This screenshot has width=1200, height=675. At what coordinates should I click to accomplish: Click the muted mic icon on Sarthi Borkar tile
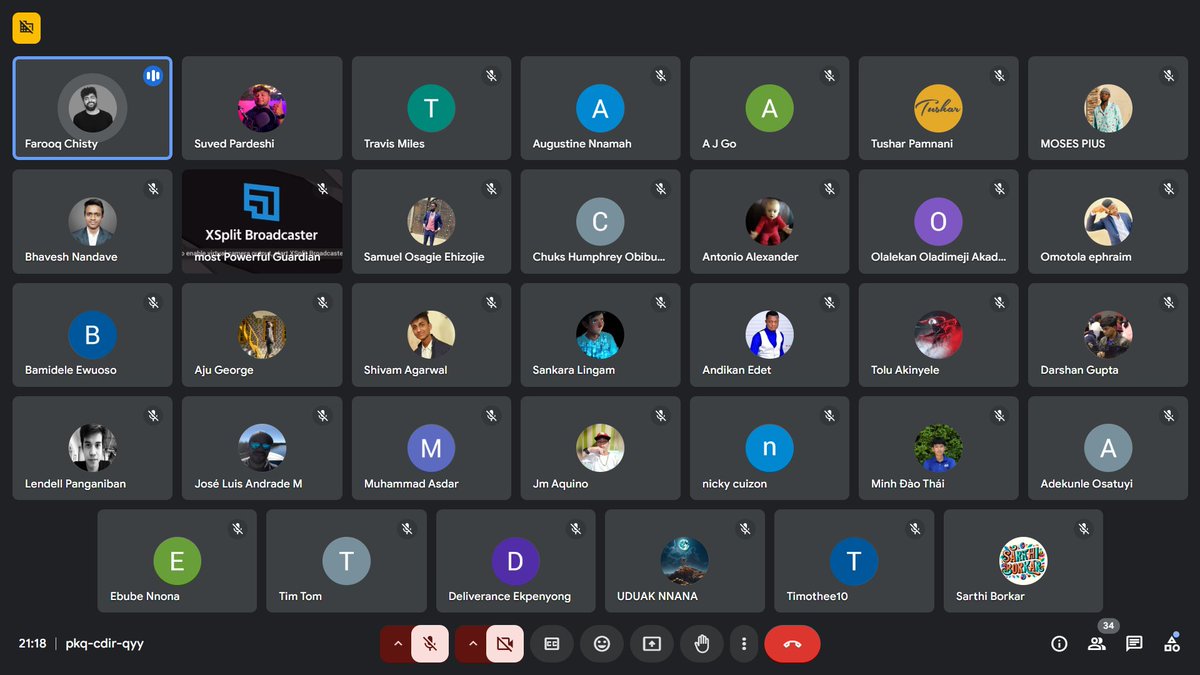[x=1084, y=528]
